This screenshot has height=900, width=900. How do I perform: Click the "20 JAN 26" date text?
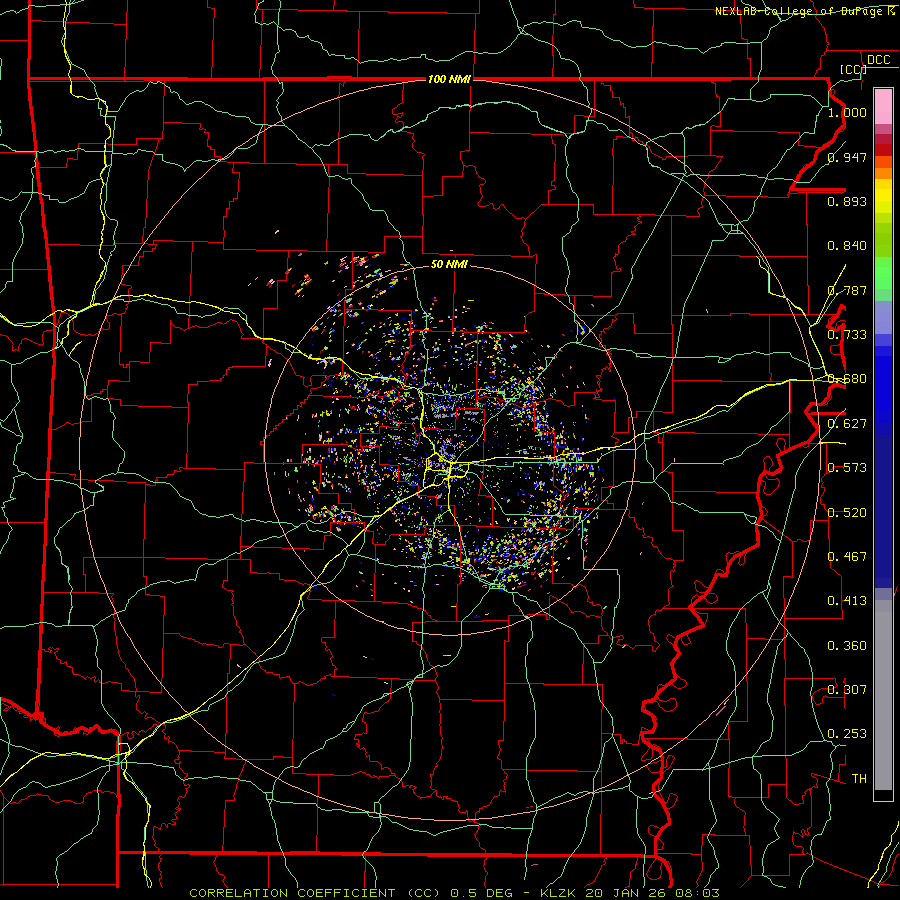624,893
